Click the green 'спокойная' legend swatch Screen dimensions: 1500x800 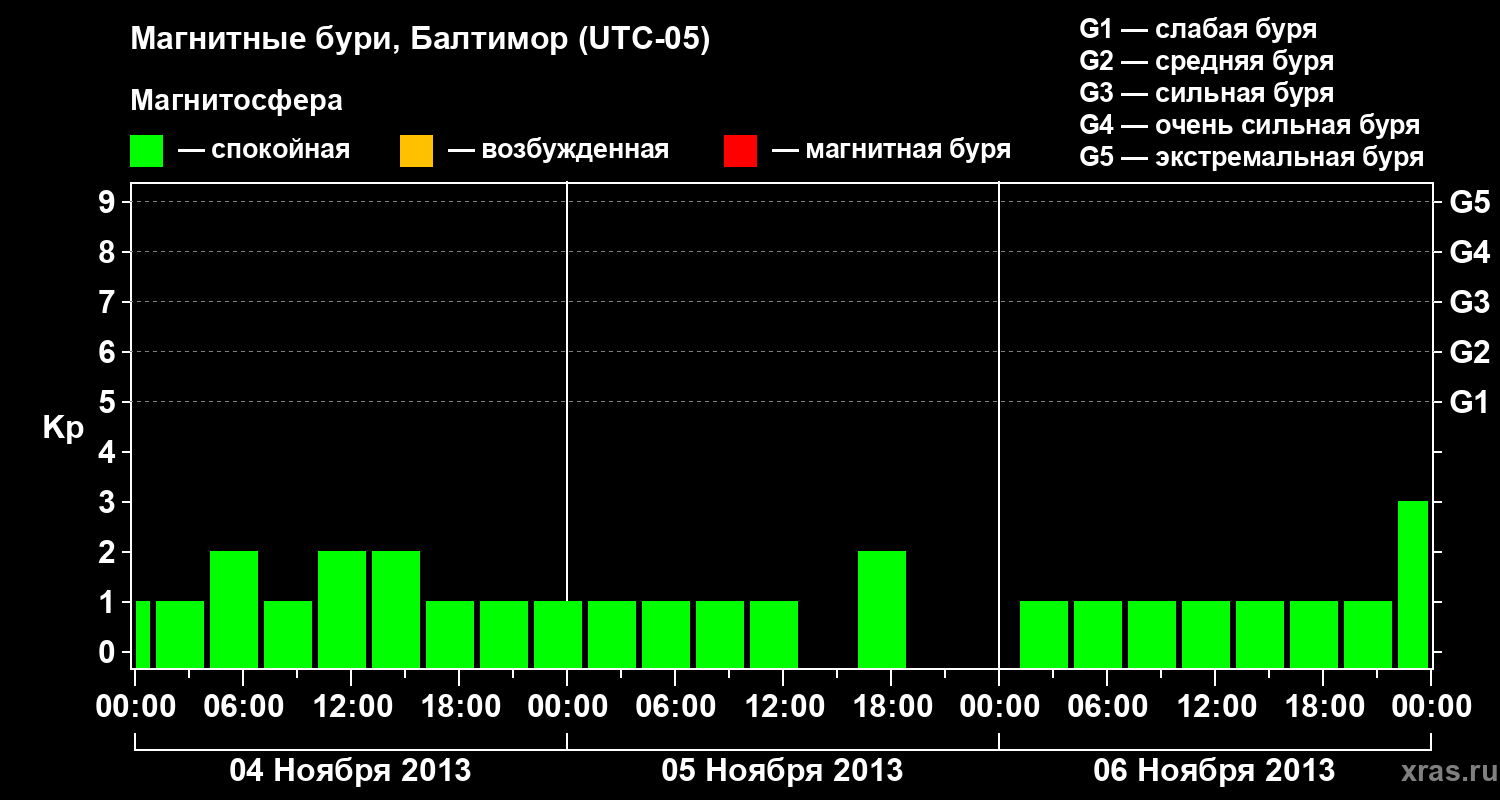[147, 151]
